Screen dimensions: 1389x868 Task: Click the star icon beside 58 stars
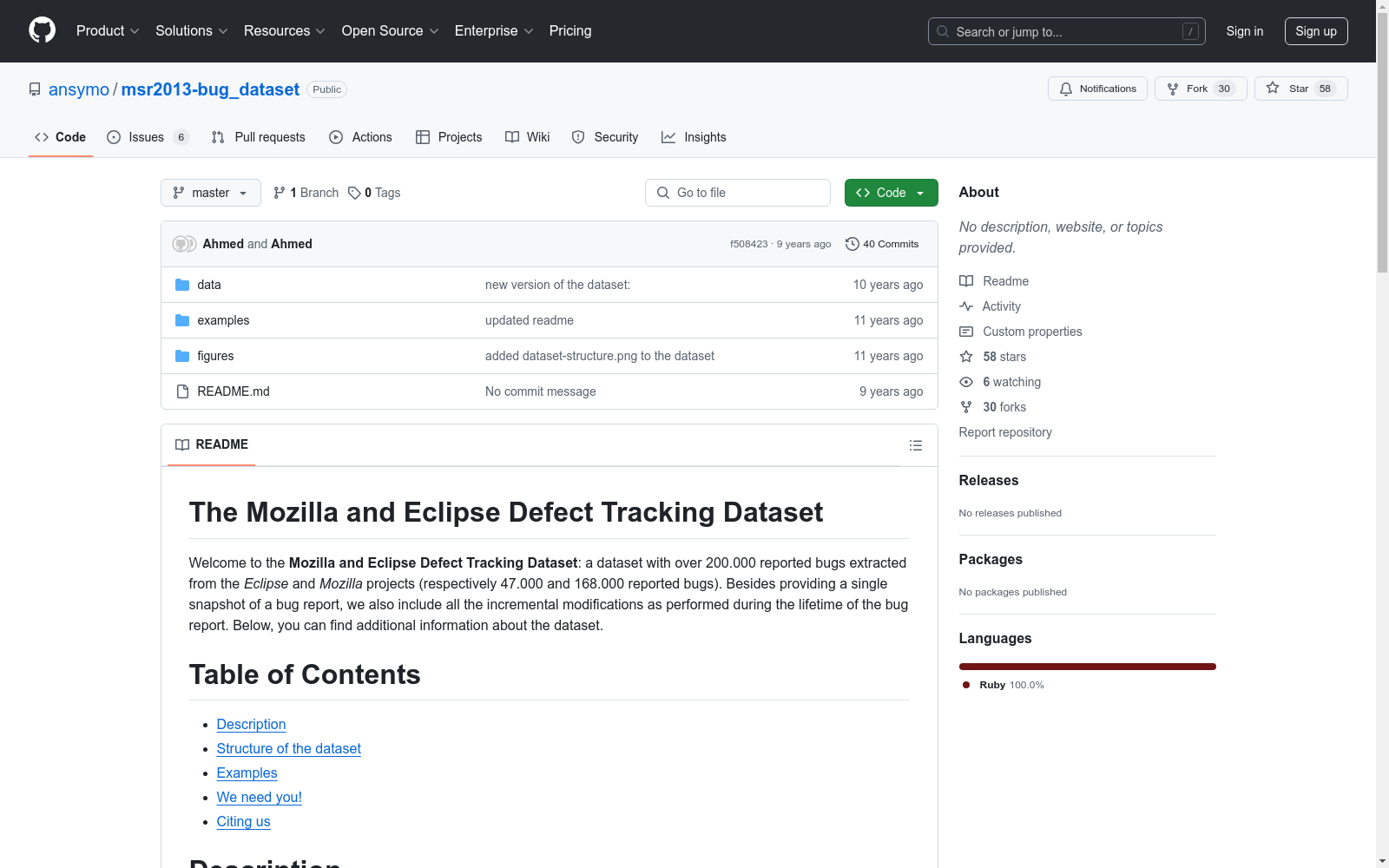[x=966, y=357]
